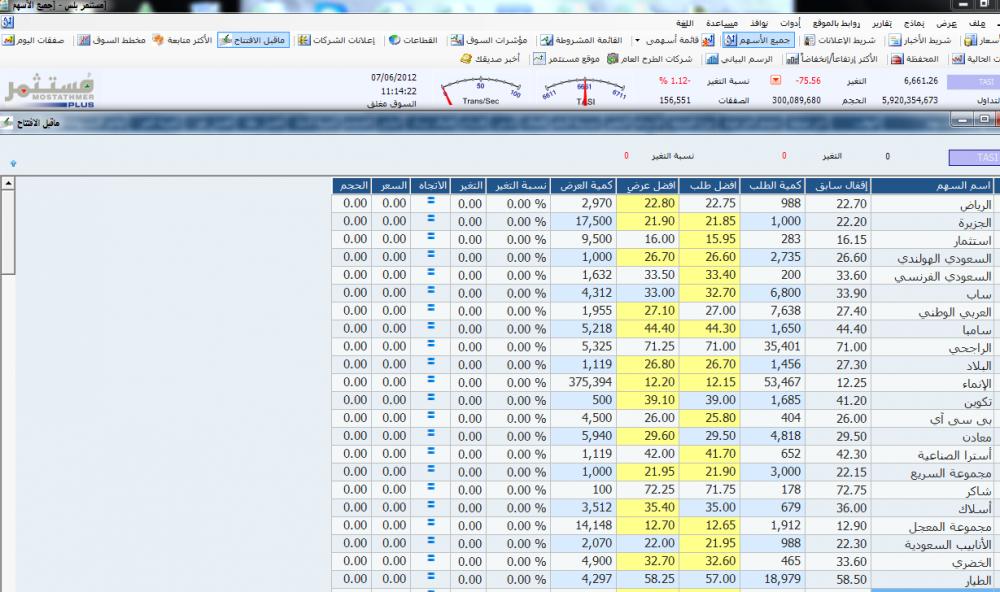
Task: Select the الرياض stock row name
Action: click(976, 204)
